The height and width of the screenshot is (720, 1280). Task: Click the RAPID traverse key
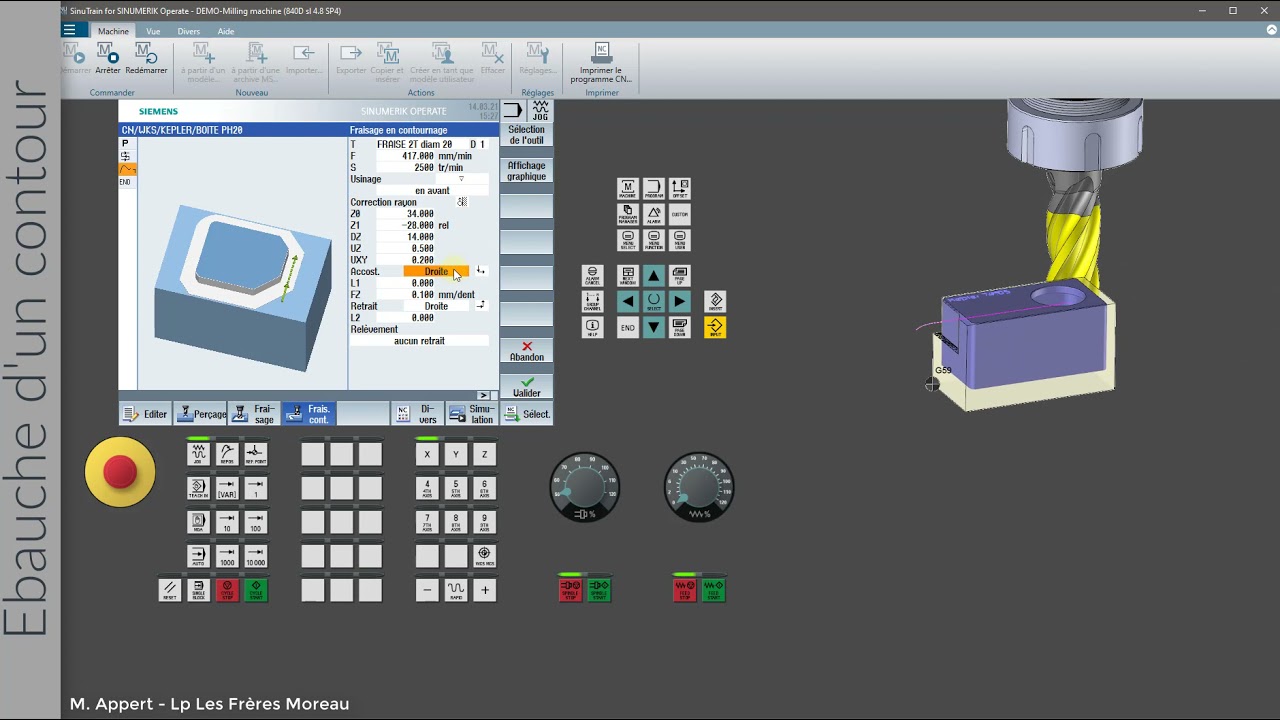pos(456,590)
